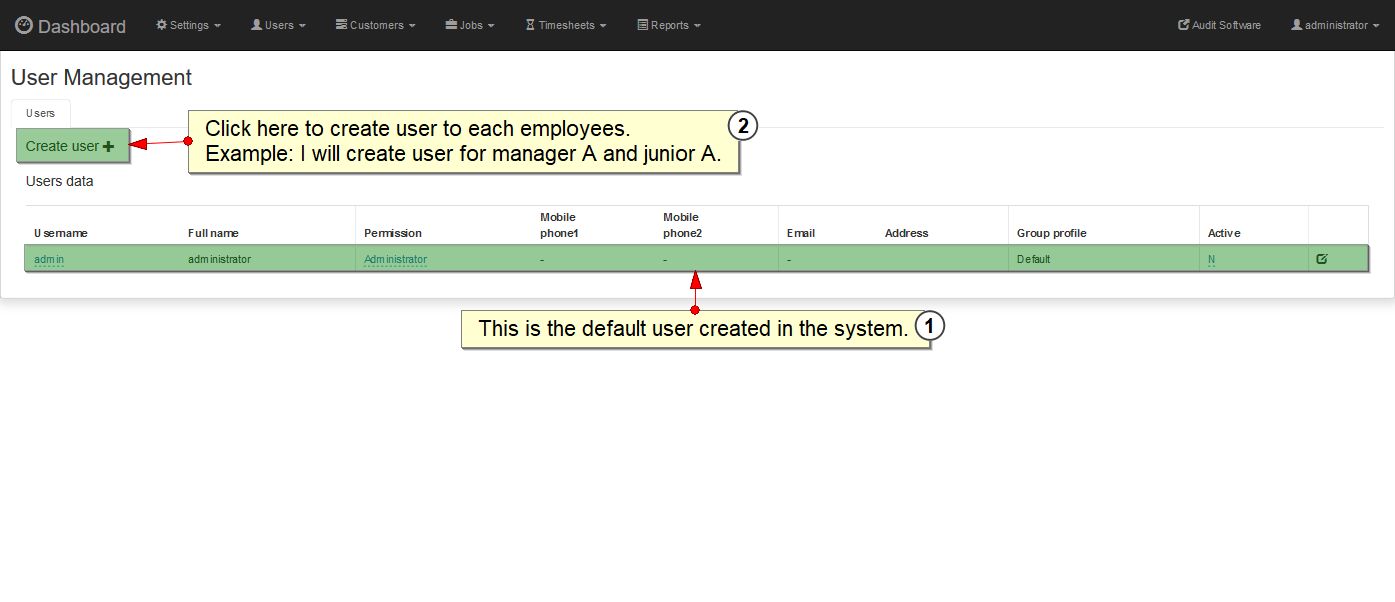Open the admin username link
This screenshot has width=1395, height=602.
click(49, 260)
